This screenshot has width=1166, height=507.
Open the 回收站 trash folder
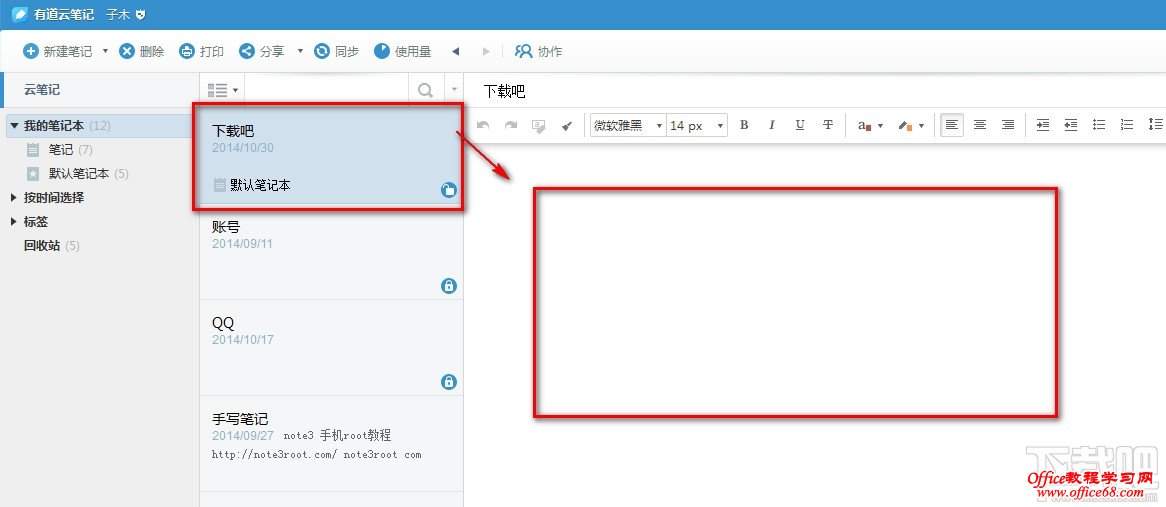click(51, 245)
